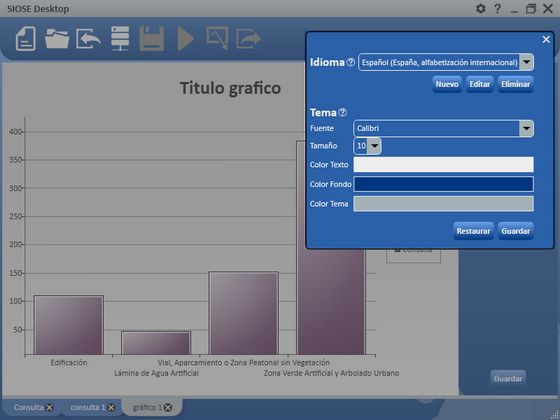Click the new document icon in toolbar
This screenshot has height=420, width=560.
[x=25, y=39]
